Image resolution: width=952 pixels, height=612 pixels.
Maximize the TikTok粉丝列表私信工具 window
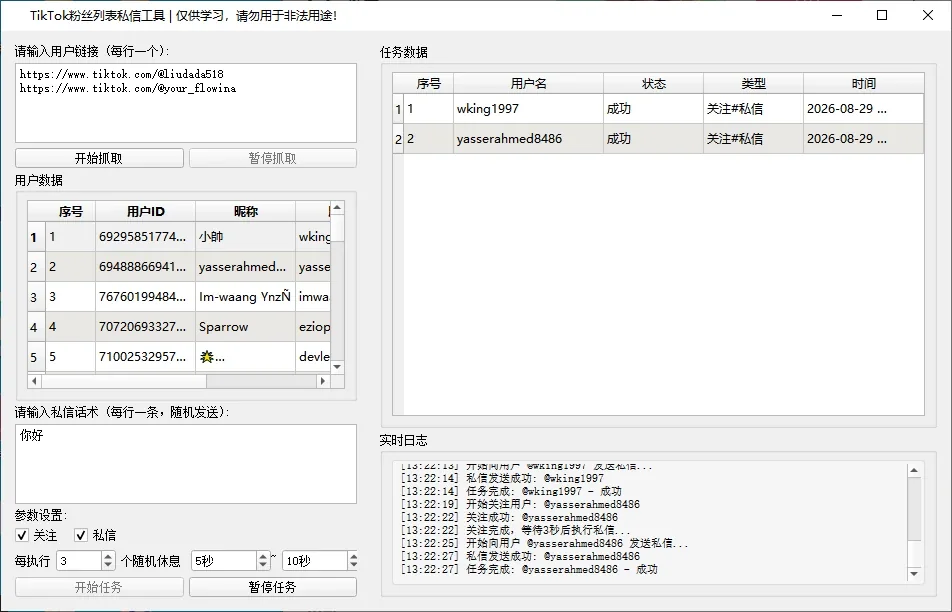click(882, 15)
